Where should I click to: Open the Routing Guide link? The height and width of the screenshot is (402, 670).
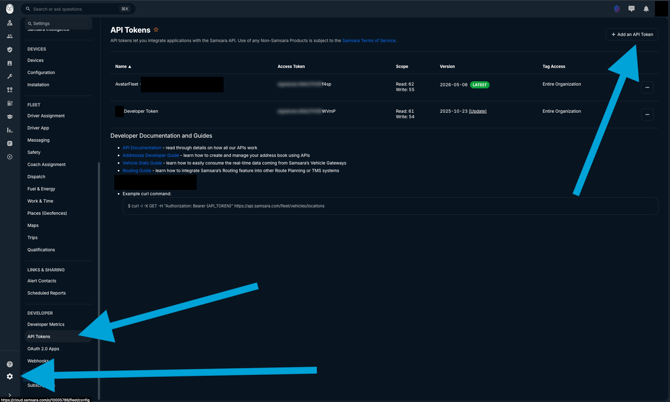click(137, 171)
